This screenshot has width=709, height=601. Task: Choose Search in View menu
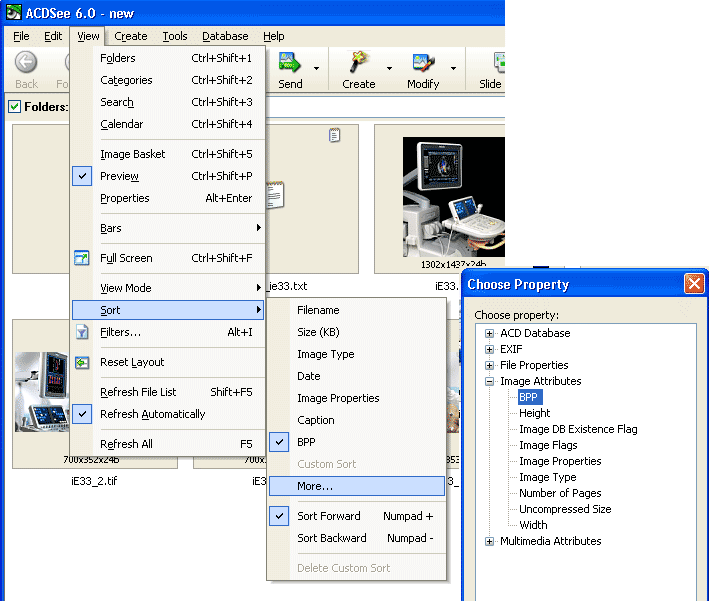(x=168, y=102)
